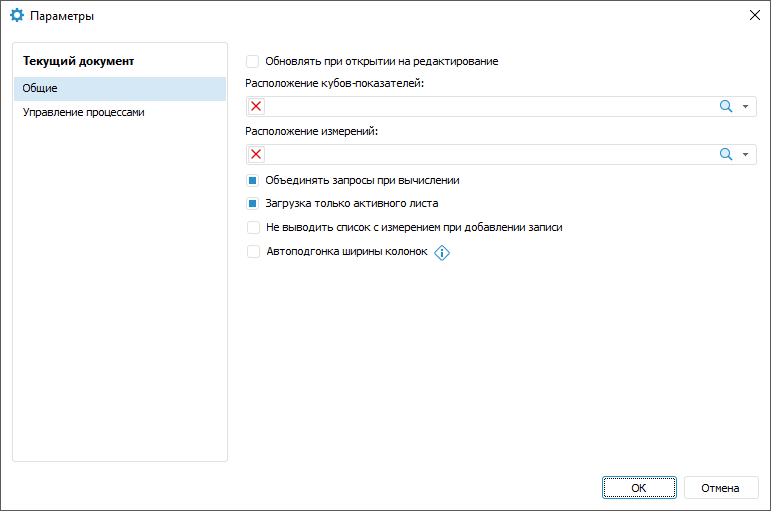Expand the cubes location dropdown arrow
The width and height of the screenshot is (771, 511).
745,107
